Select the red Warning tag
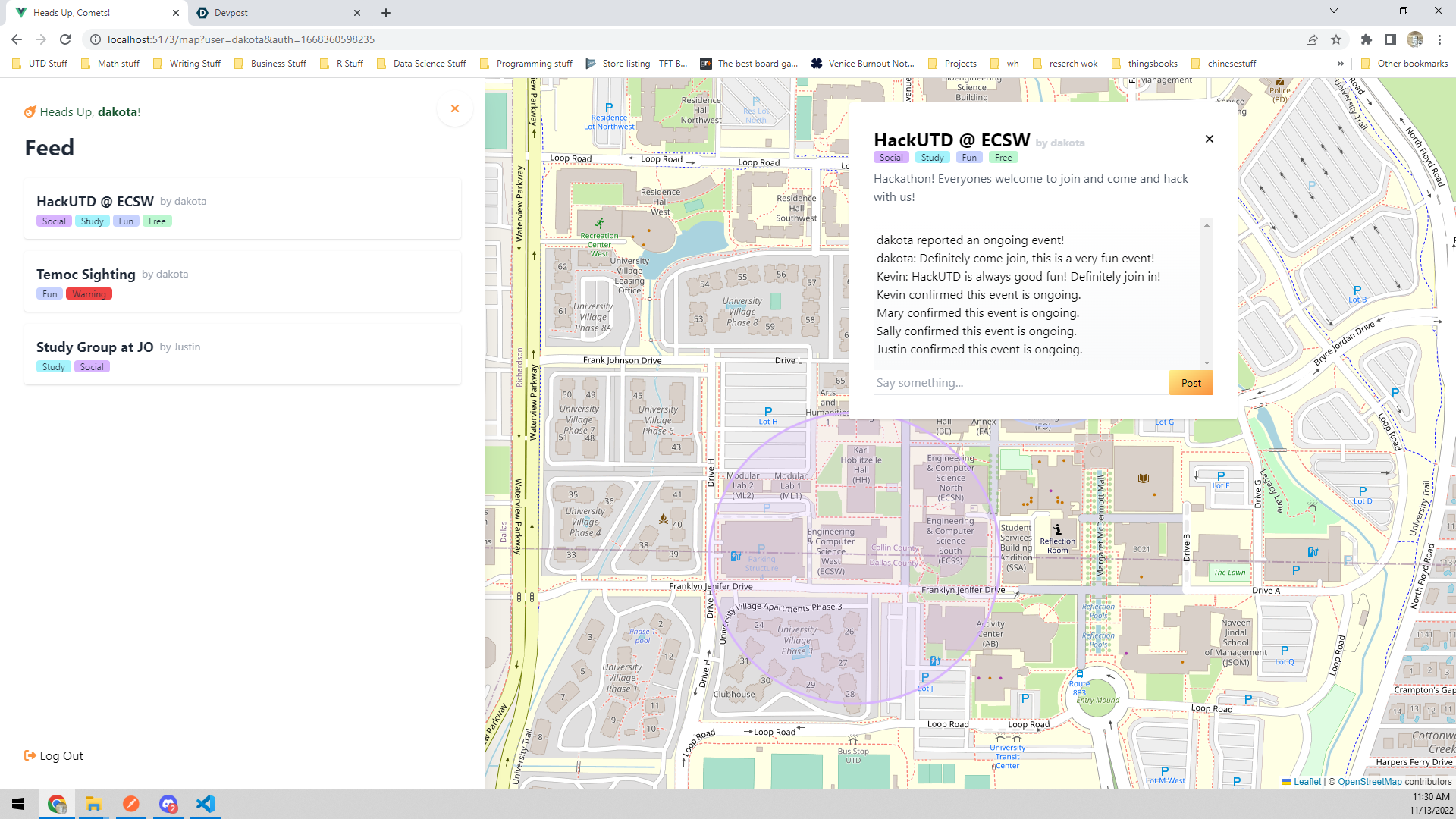The width and height of the screenshot is (1456, 819). click(89, 294)
